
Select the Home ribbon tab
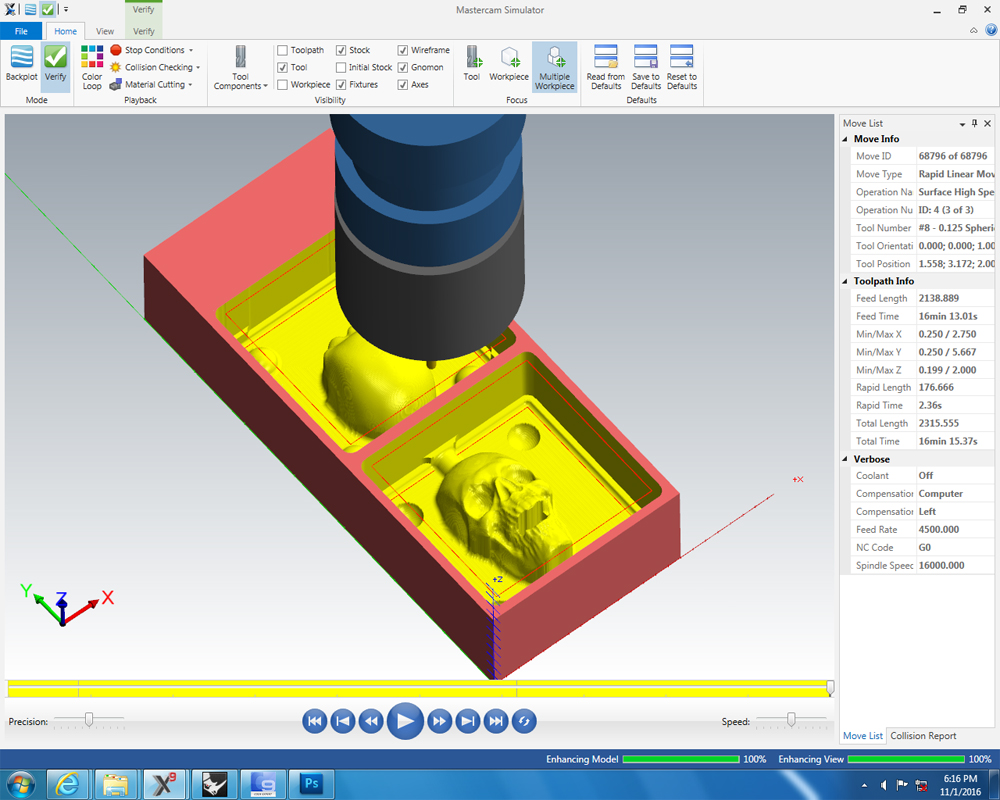coord(65,31)
